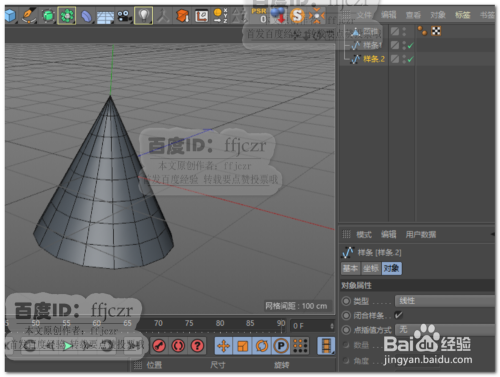Click frame 80 on the timeline ruler
Screen dimensions: 500x377
[x=220, y=323]
